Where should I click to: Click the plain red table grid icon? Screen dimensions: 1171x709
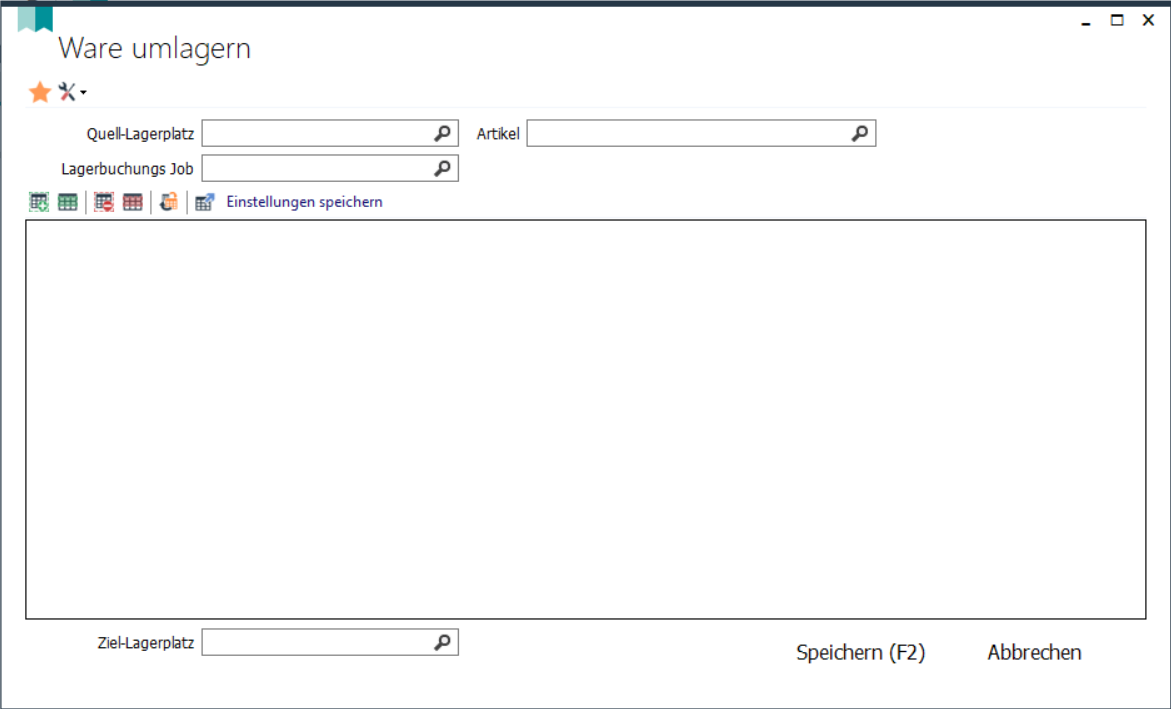point(132,202)
